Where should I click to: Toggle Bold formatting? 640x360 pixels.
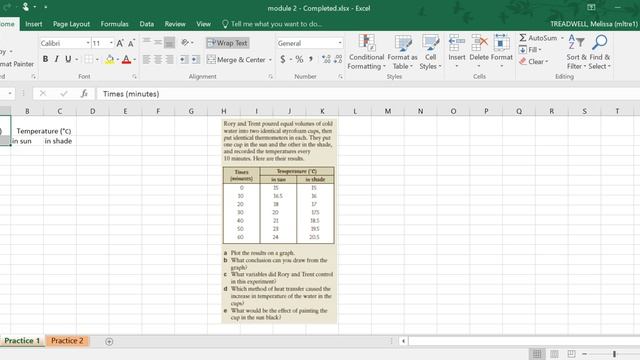[45, 59]
